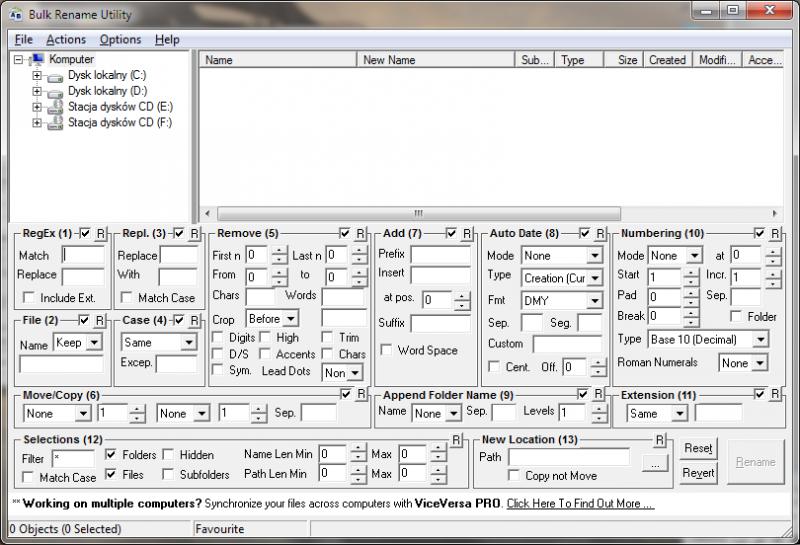Toggle the Subfolders checkbox in Selections
800x545 pixels.
[168, 475]
